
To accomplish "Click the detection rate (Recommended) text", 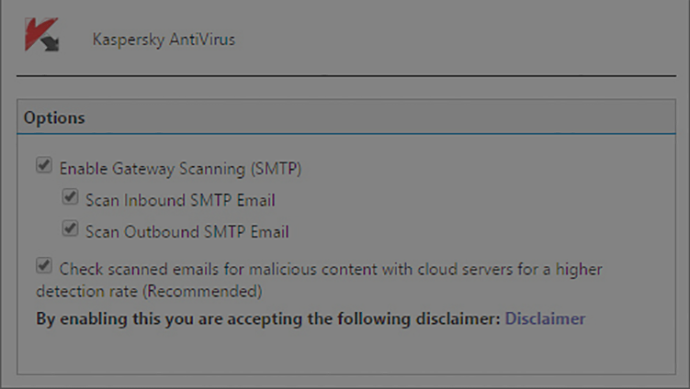I will tap(149, 291).
